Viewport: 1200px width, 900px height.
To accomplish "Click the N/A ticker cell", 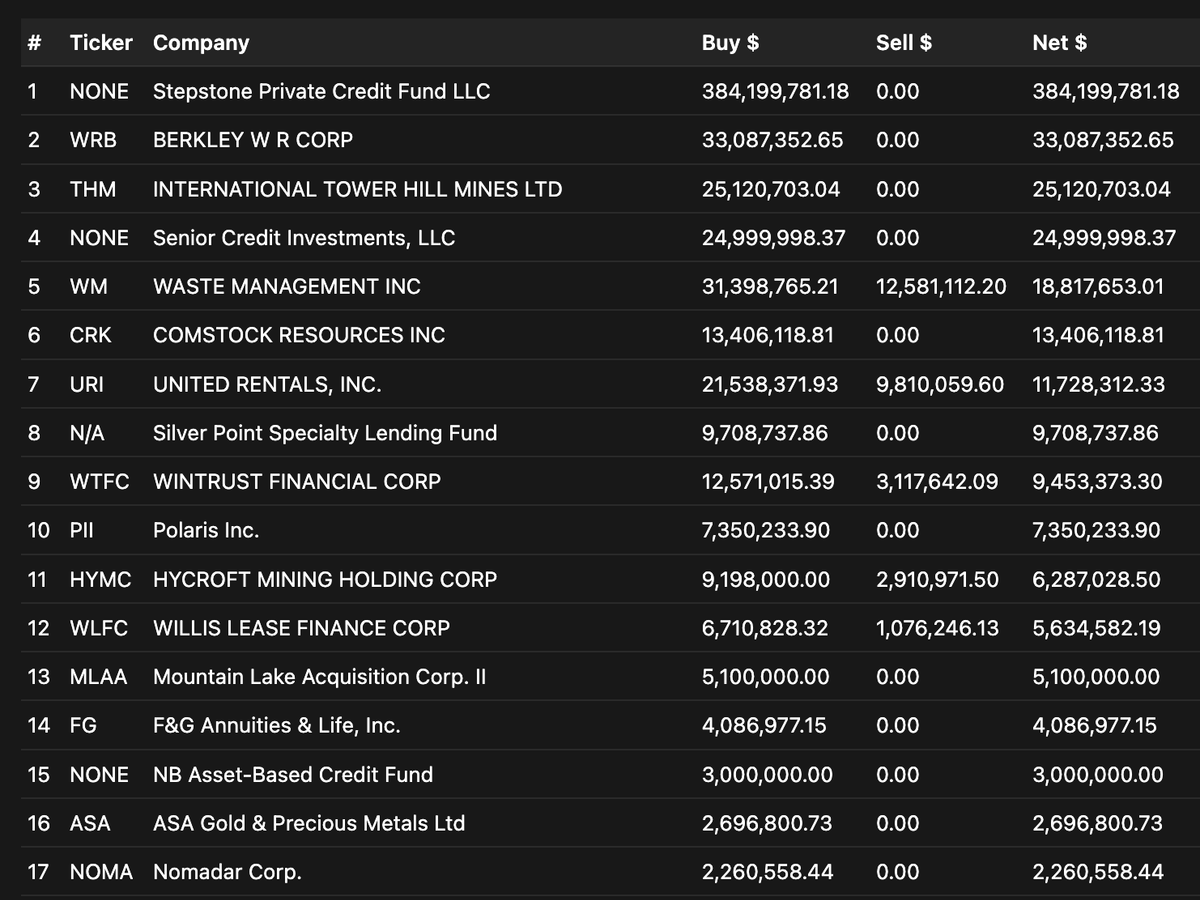I will tap(87, 433).
